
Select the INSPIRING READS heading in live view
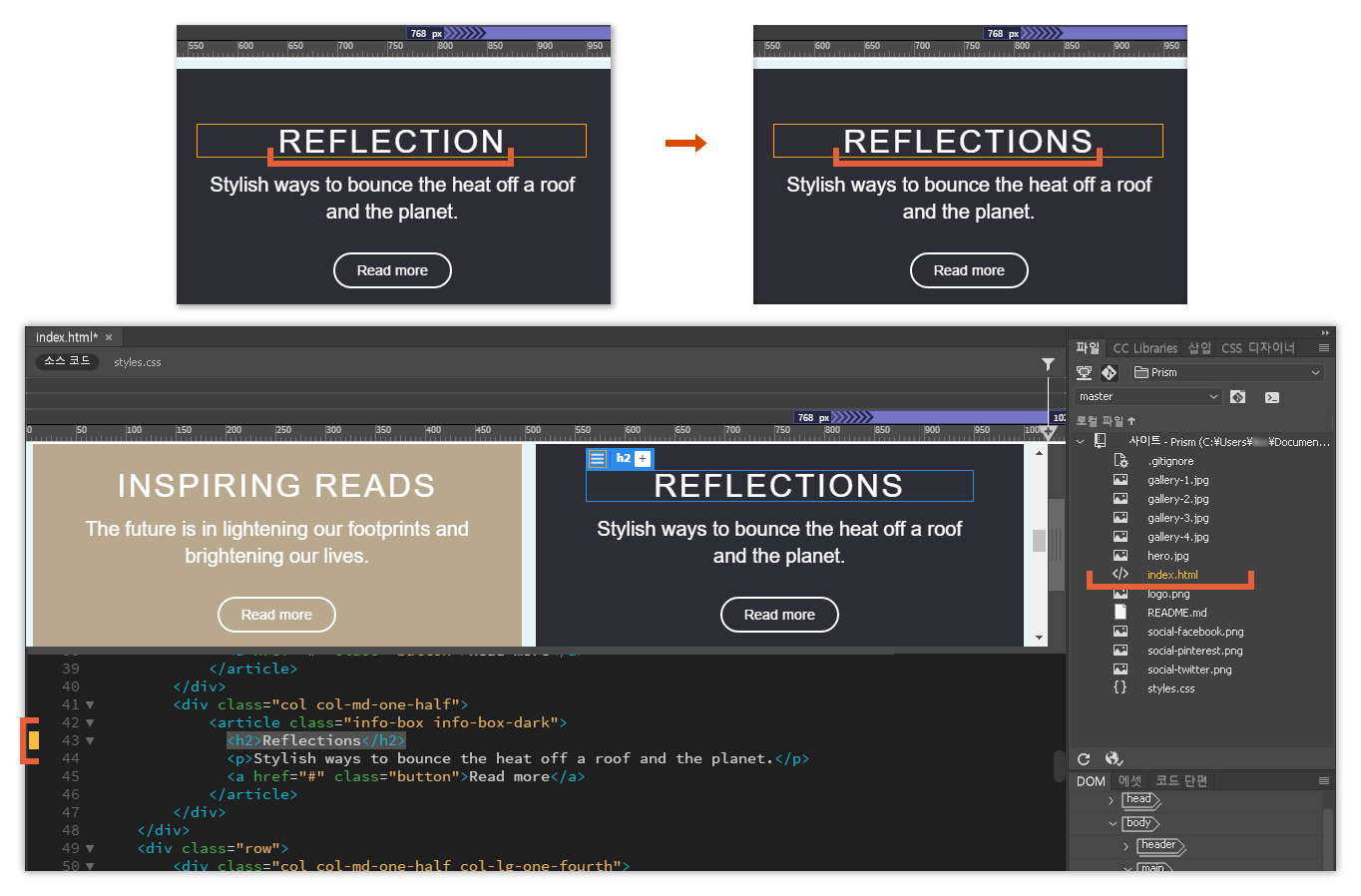[276, 486]
